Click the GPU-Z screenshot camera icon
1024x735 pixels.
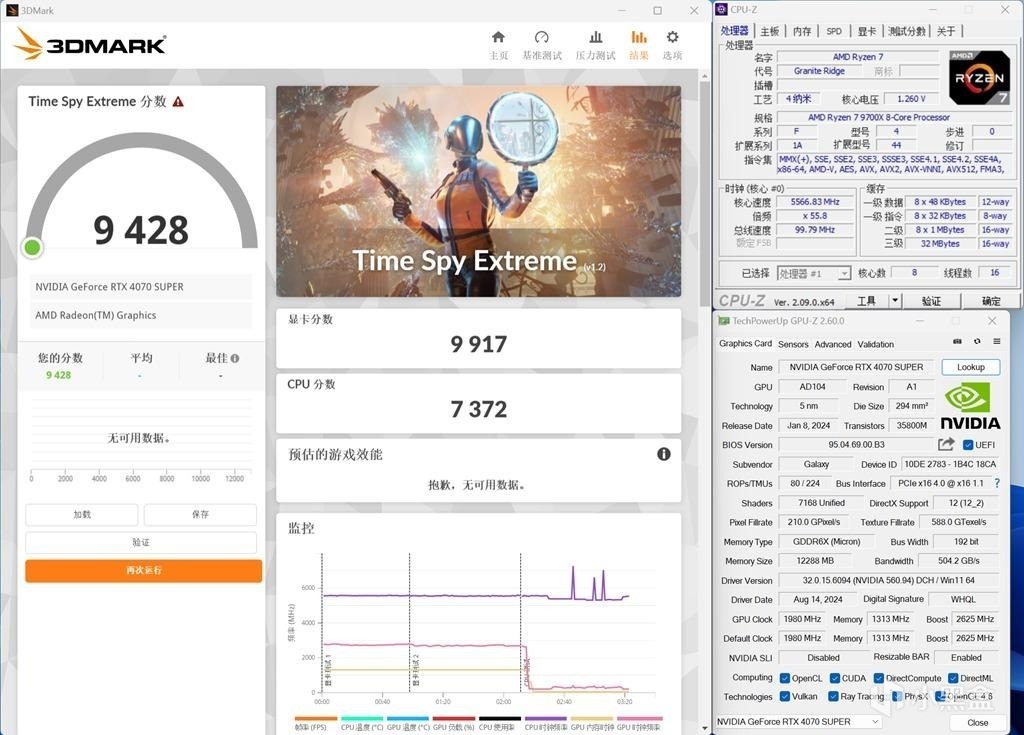(957, 341)
